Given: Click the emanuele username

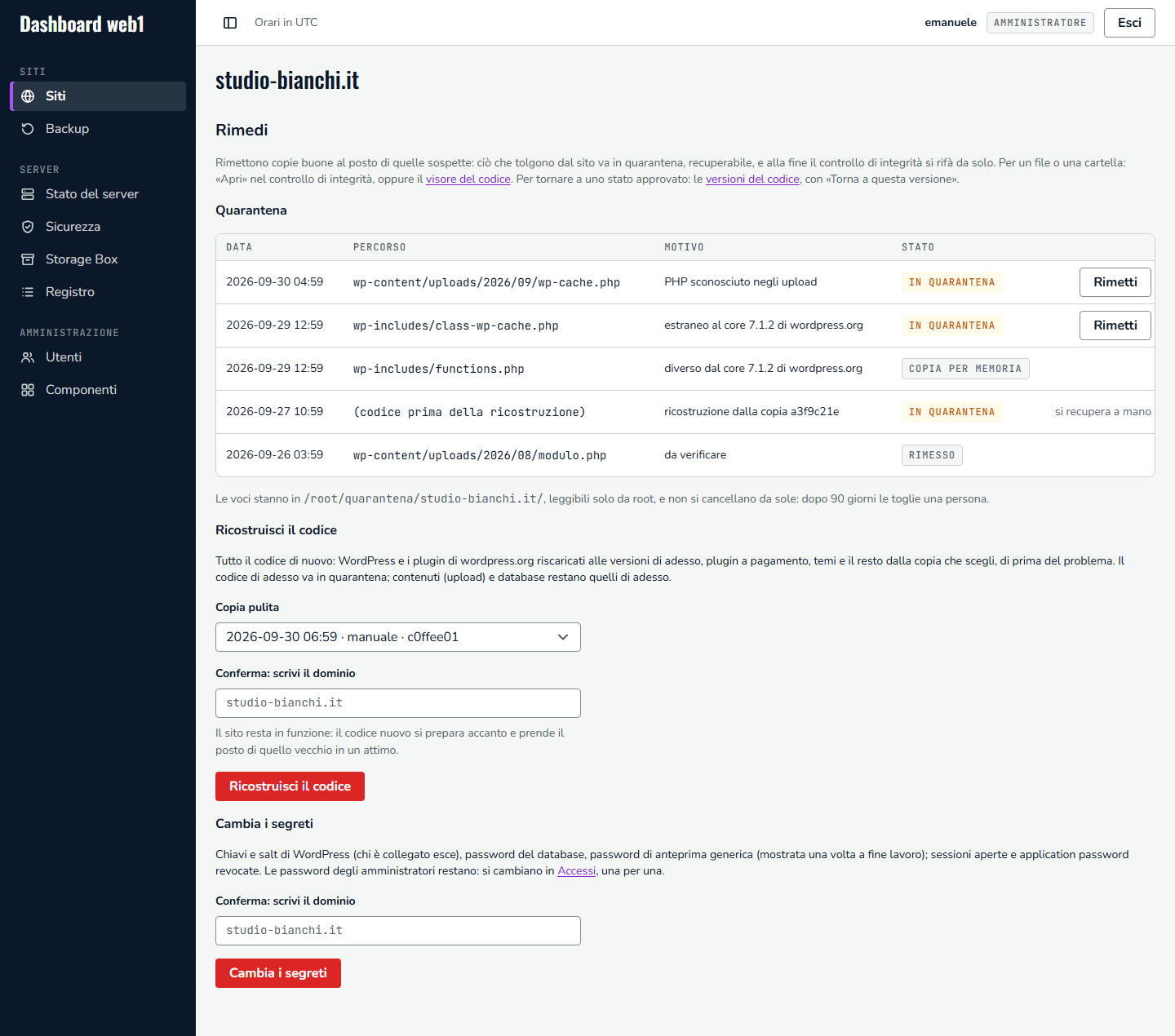Looking at the screenshot, I should 951,23.
